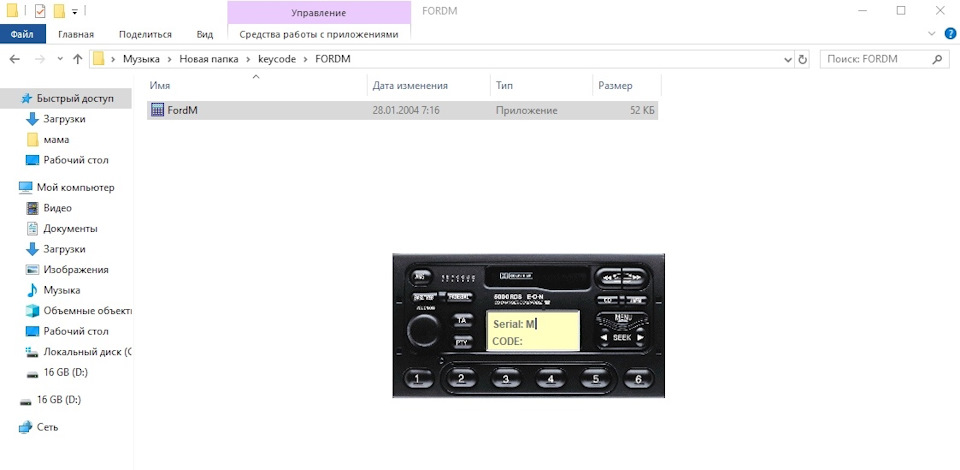Select the FordM application file

tap(402, 111)
